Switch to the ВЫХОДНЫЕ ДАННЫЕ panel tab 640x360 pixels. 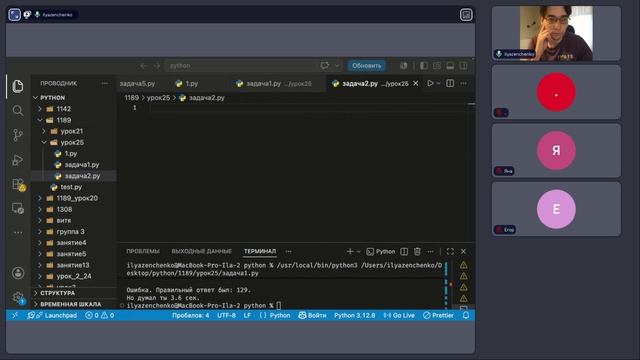coord(201,251)
